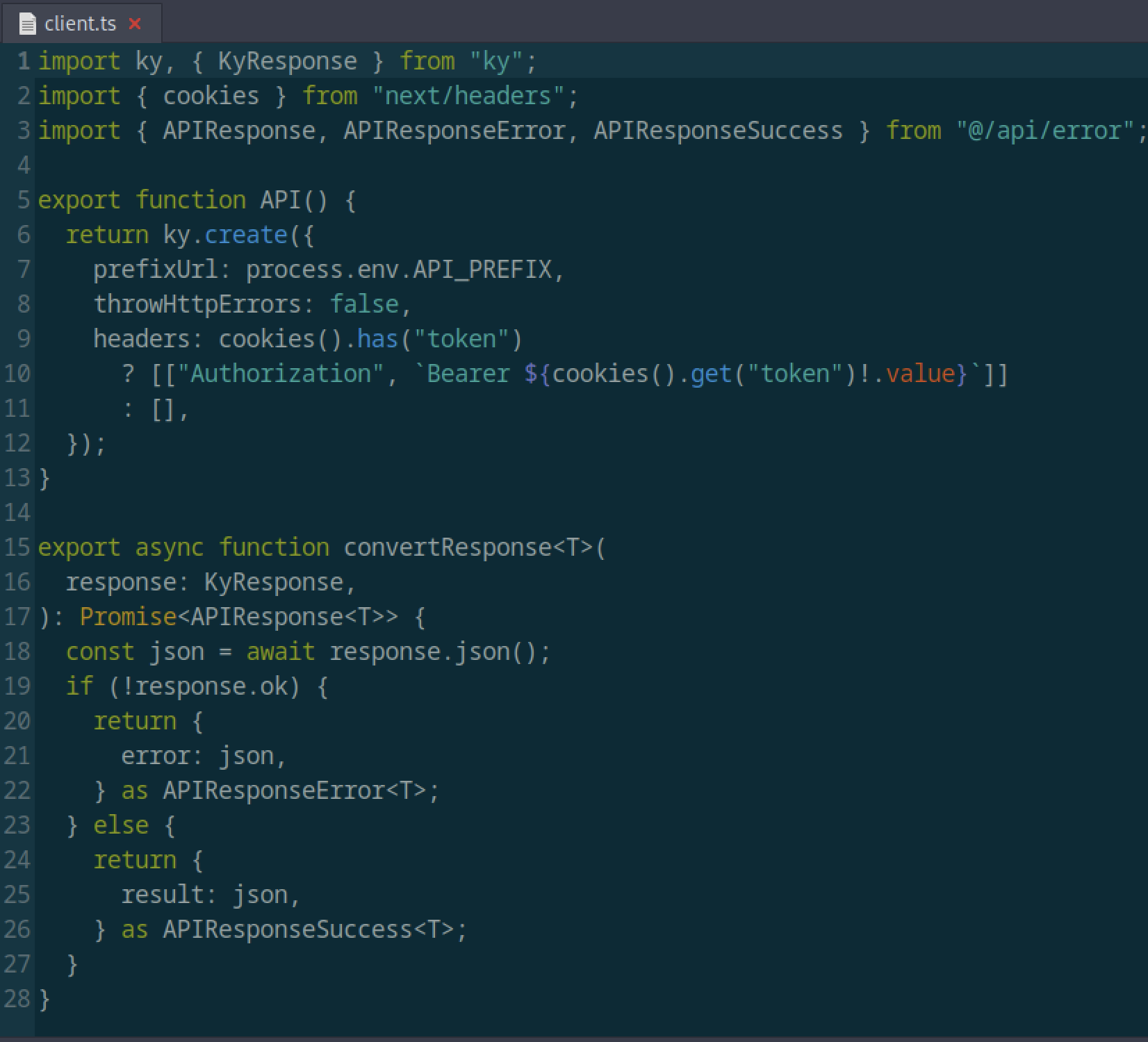The height and width of the screenshot is (1042, 1148).
Task: Click the APIResponseError<T> type cast
Action: [x=294, y=791]
